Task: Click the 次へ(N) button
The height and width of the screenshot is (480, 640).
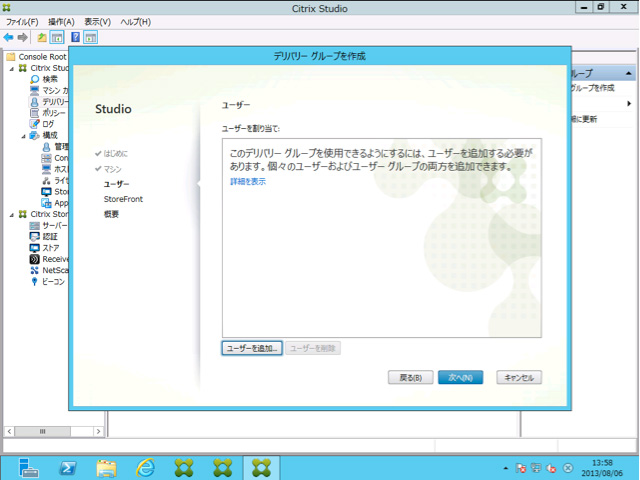Action: (x=460, y=378)
